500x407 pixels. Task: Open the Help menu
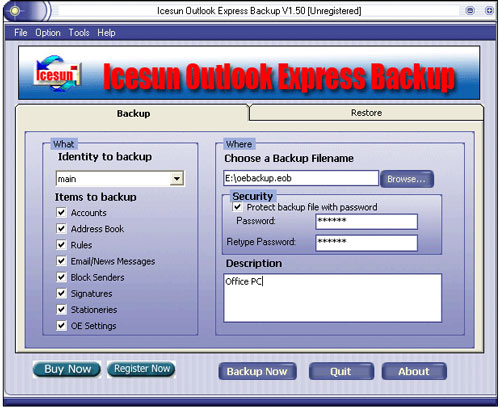(x=106, y=33)
